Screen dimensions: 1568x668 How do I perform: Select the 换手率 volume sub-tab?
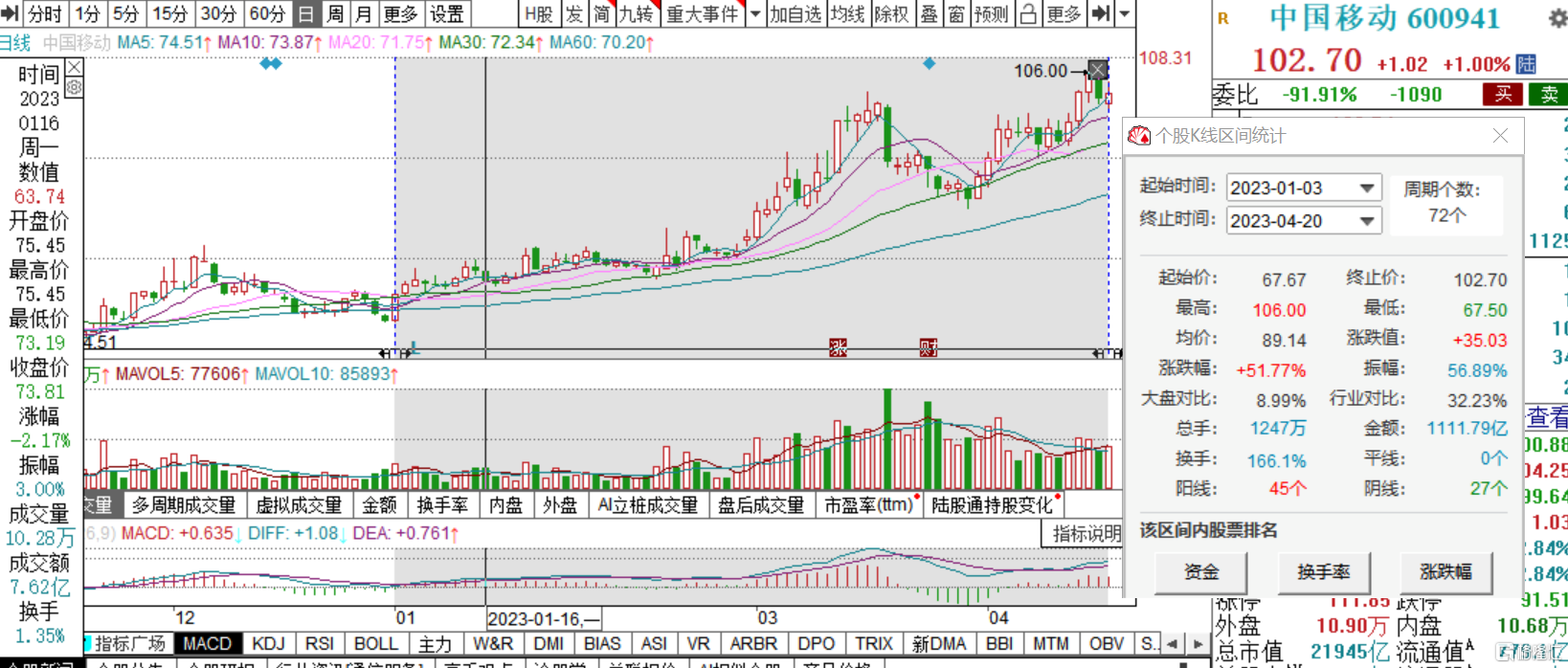(x=442, y=504)
